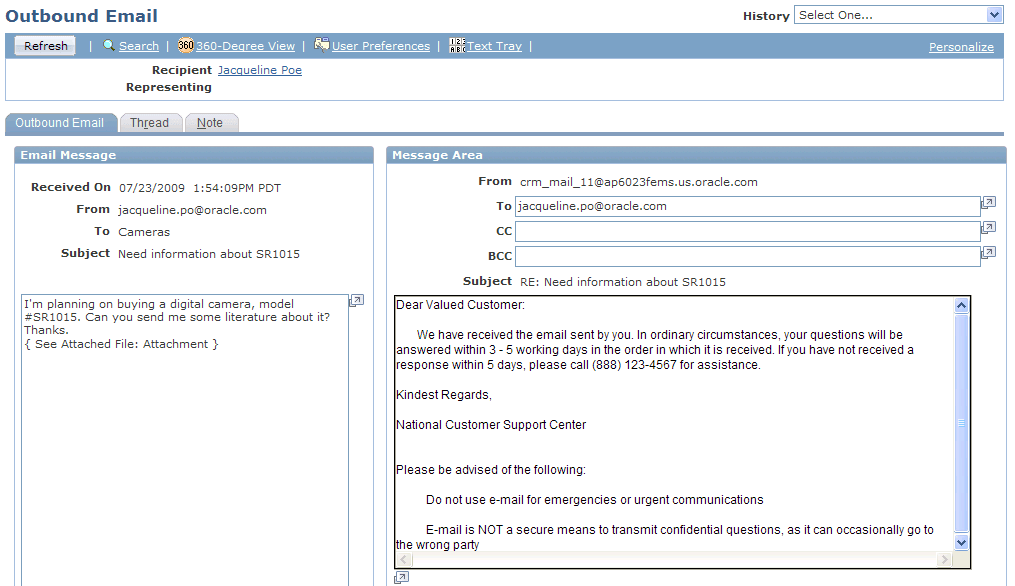
Task: Click the Refresh button
Action: 44,45
